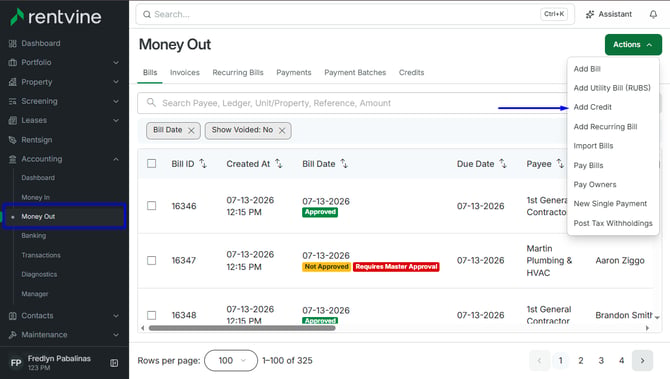Click the Assistant sparkle icon
The height and width of the screenshot is (379, 670).
point(590,14)
